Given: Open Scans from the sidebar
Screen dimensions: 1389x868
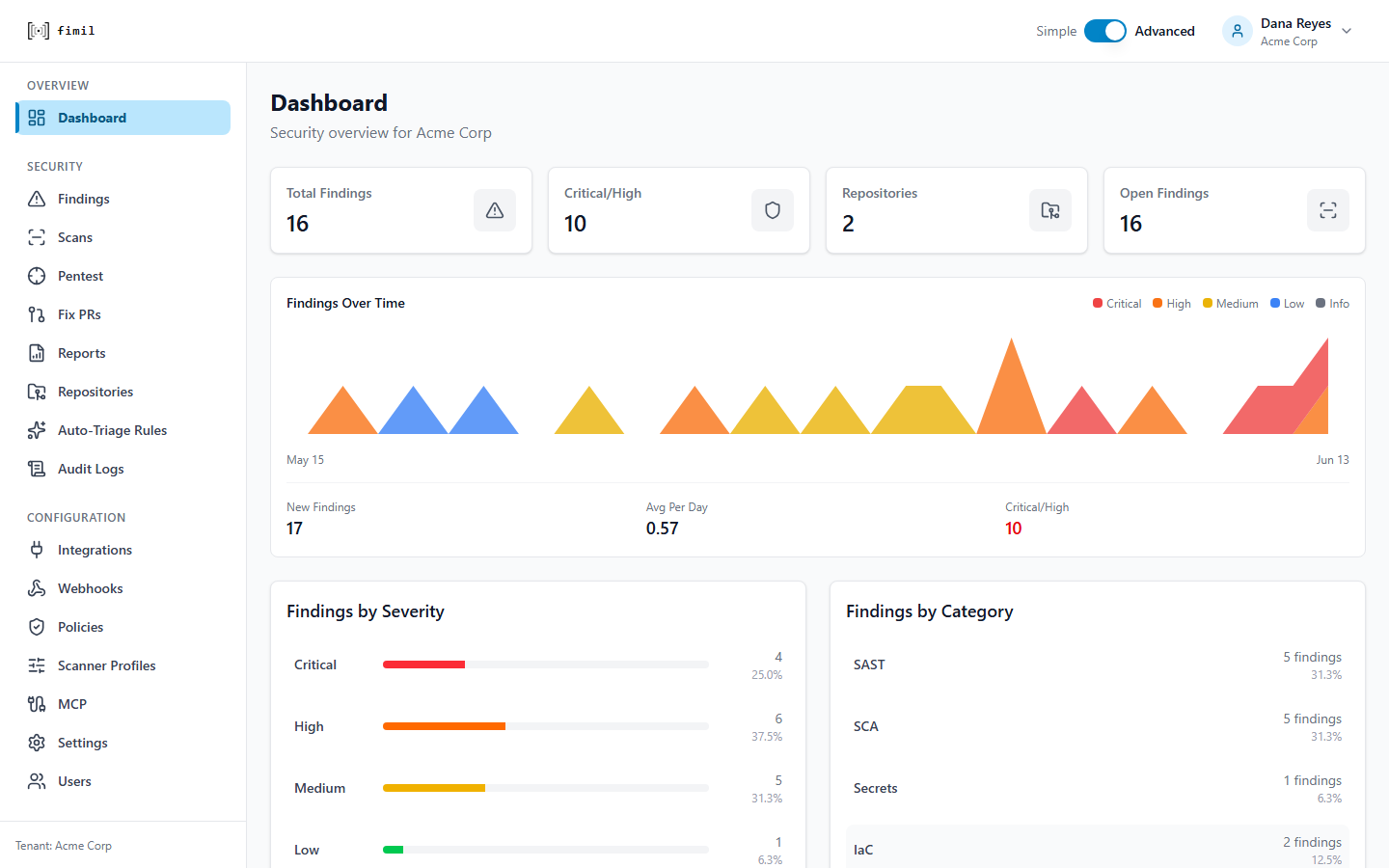Looking at the screenshot, I should [x=123, y=237].
